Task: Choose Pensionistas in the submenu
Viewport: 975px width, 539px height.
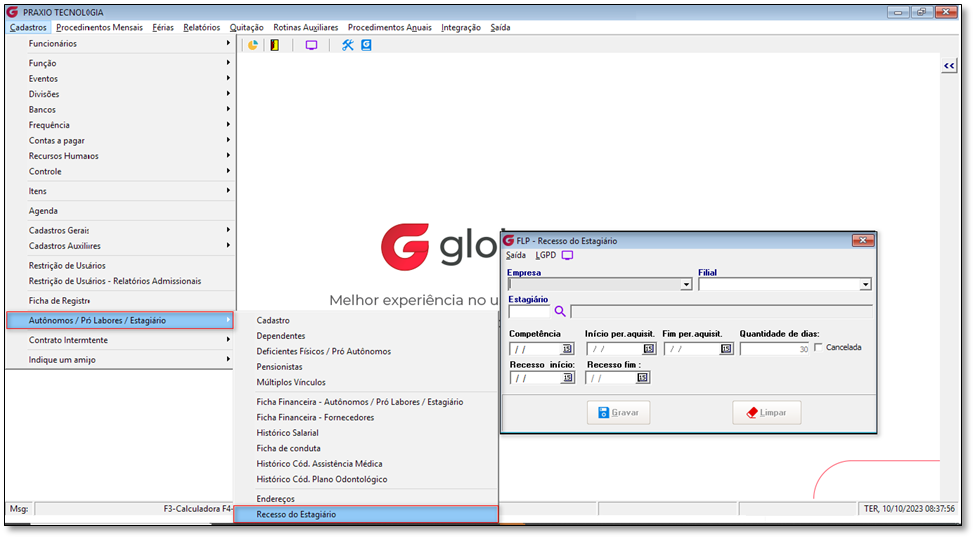Action: [x=366, y=367]
